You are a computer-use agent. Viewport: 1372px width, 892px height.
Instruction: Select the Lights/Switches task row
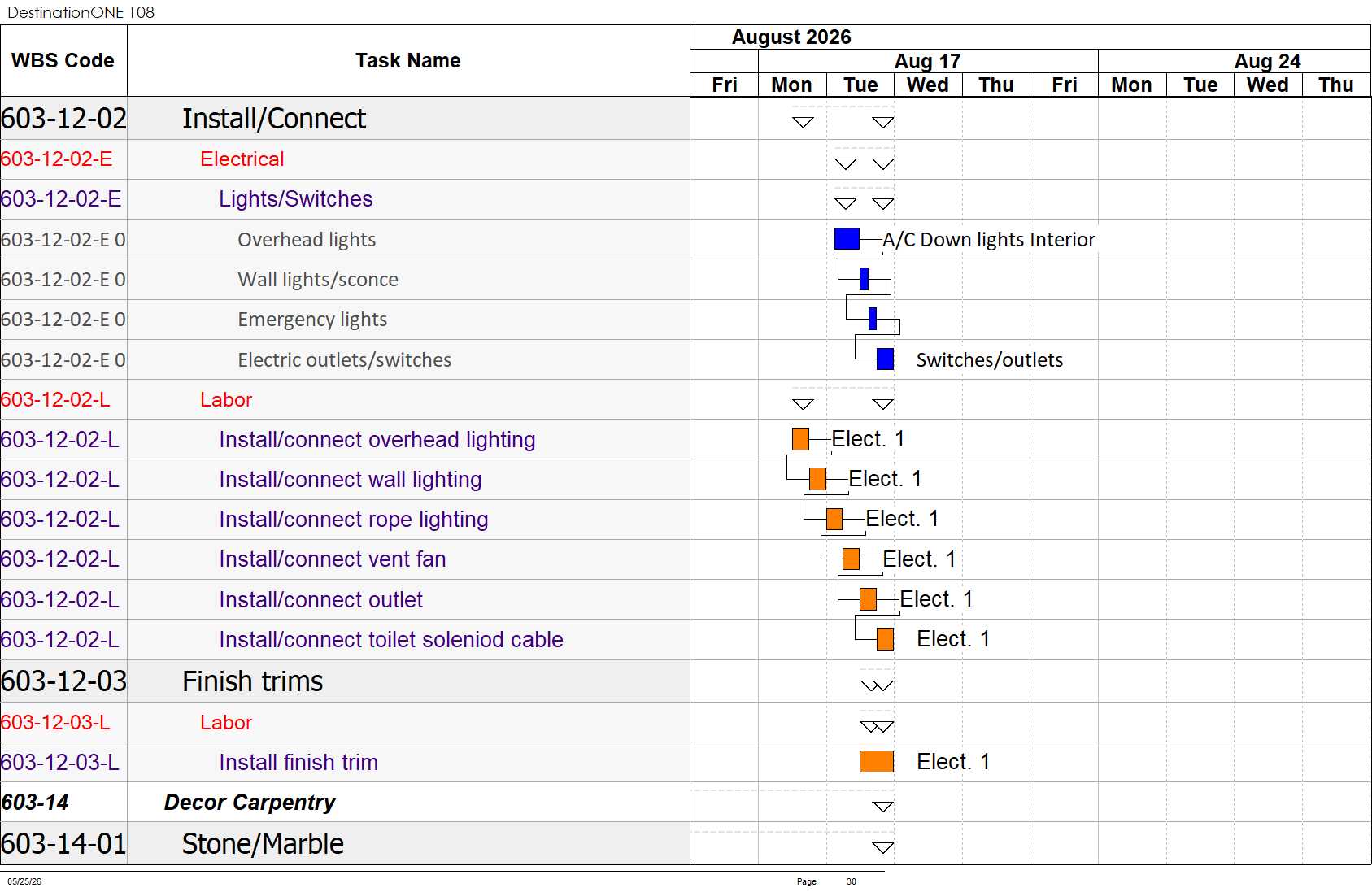point(345,199)
